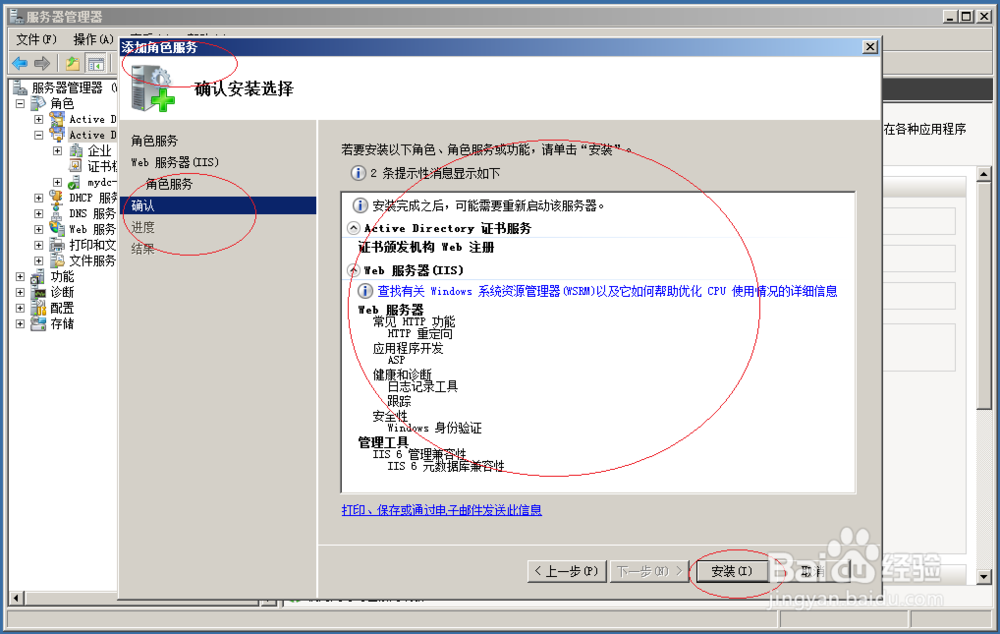Collapse the Web 服务器(IIS) section chevron
The width and height of the screenshot is (1000, 634).
point(355,270)
